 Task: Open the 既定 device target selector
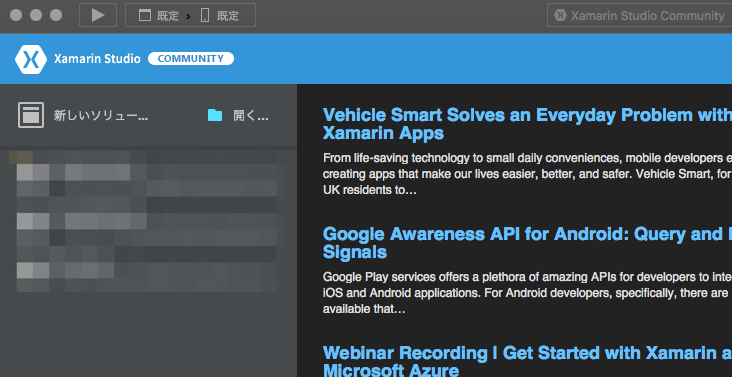tap(219, 15)
